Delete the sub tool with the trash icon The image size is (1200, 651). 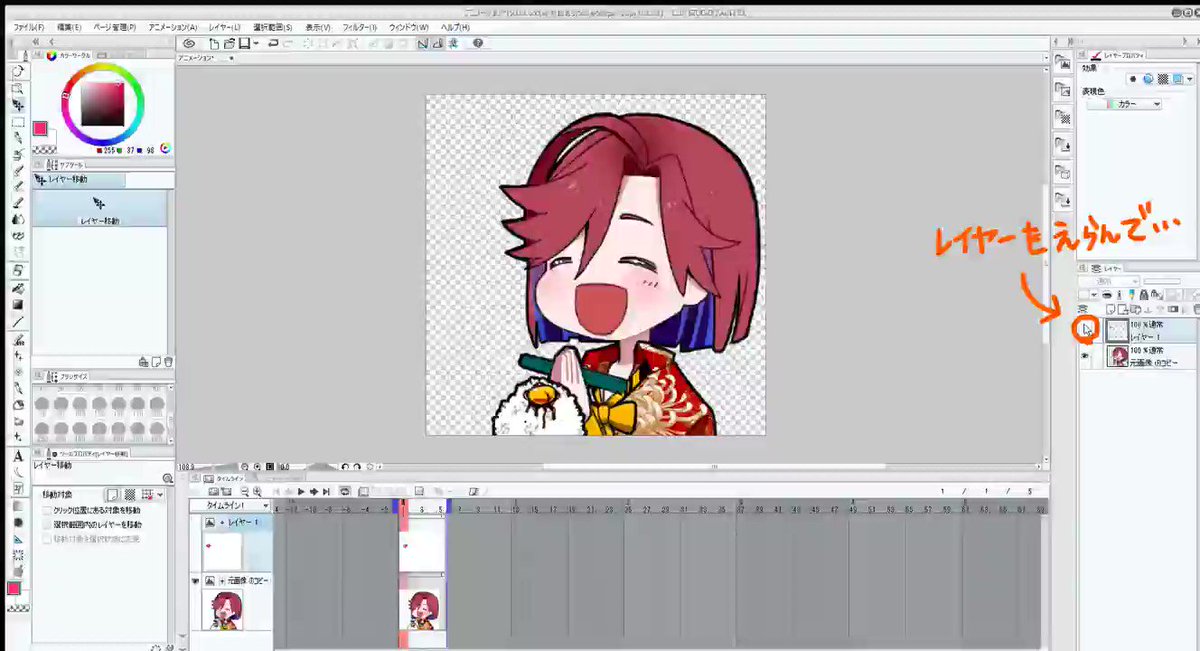click(168, 361)
